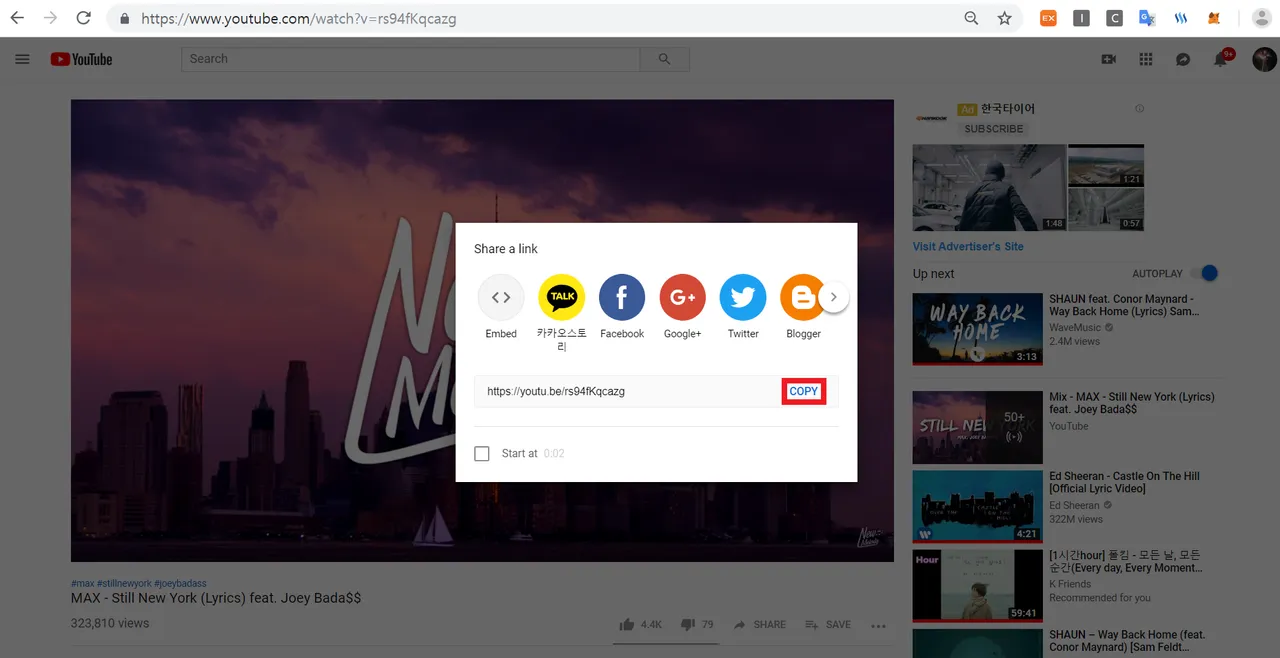This screenshot has width=1280, height=658.
Task: Click the browser back arrow
Action: 17,18
